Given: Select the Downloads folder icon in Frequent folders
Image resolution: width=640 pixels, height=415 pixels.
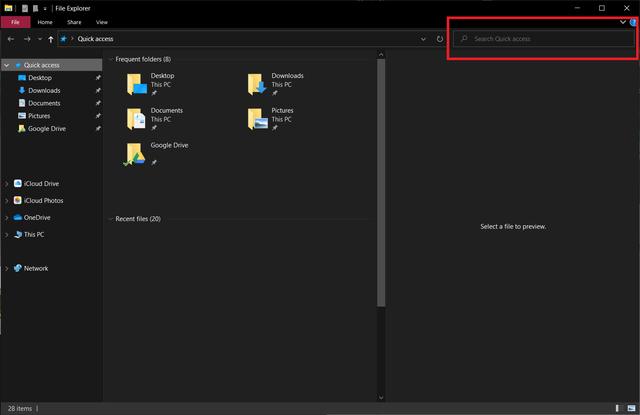Looking at the screenshot, I should pos(257,84).
